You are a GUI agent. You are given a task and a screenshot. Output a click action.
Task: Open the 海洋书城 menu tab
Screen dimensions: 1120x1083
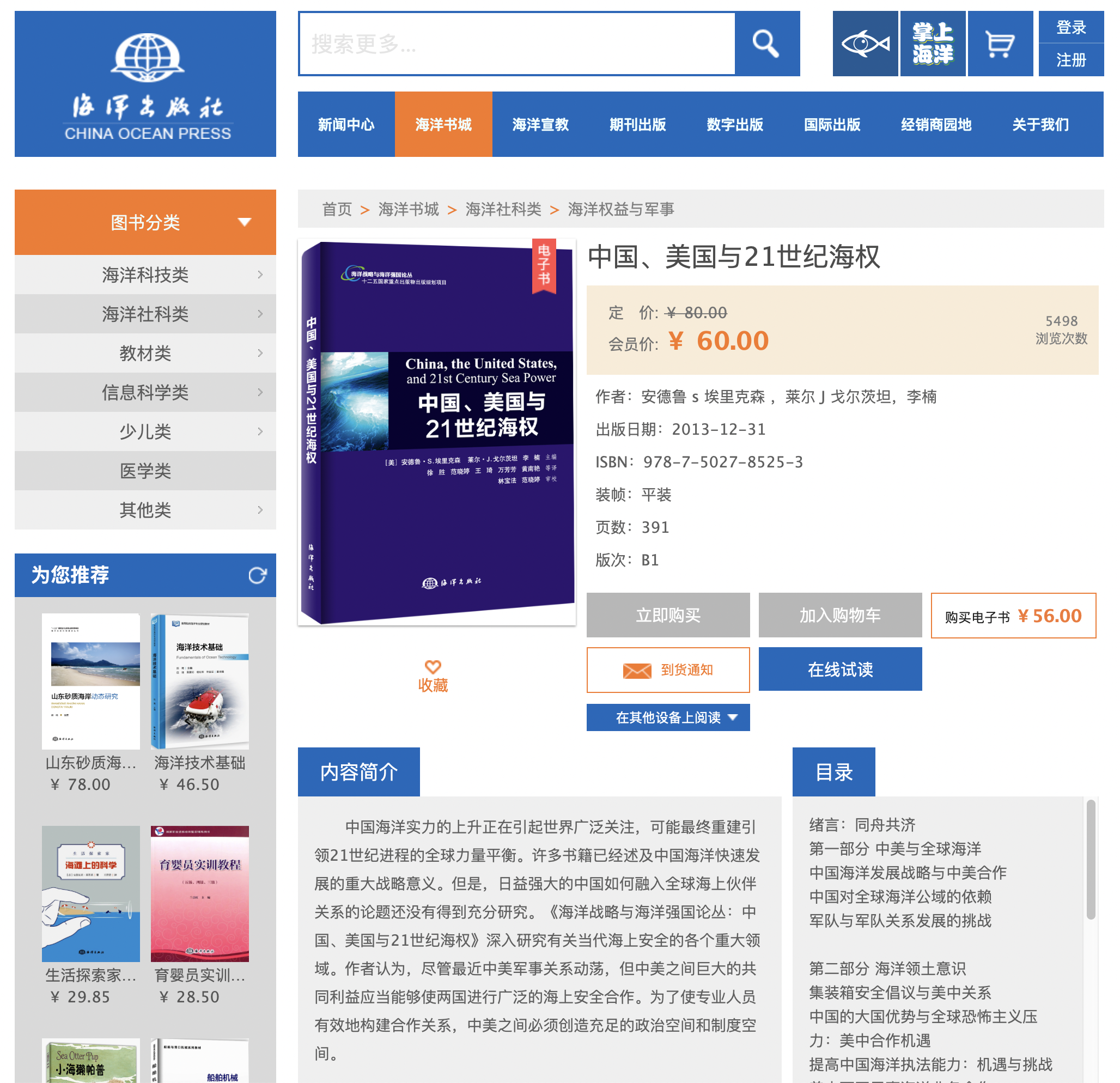tap(443, 124)
